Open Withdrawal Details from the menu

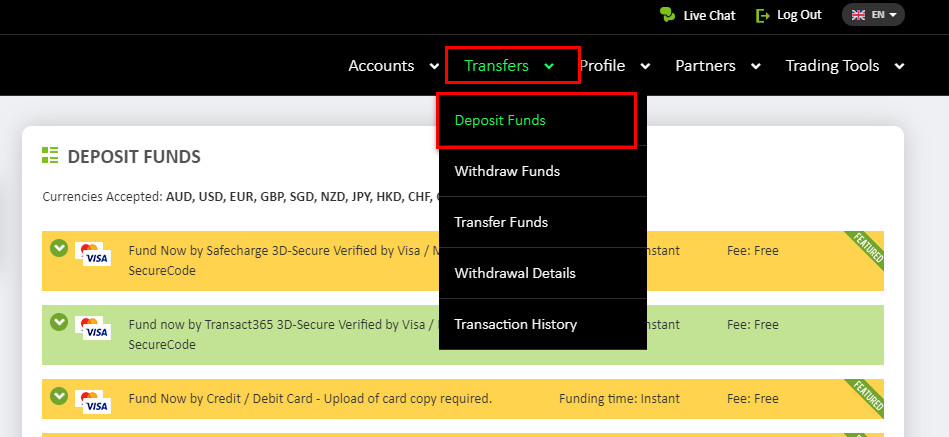[514, 273]
